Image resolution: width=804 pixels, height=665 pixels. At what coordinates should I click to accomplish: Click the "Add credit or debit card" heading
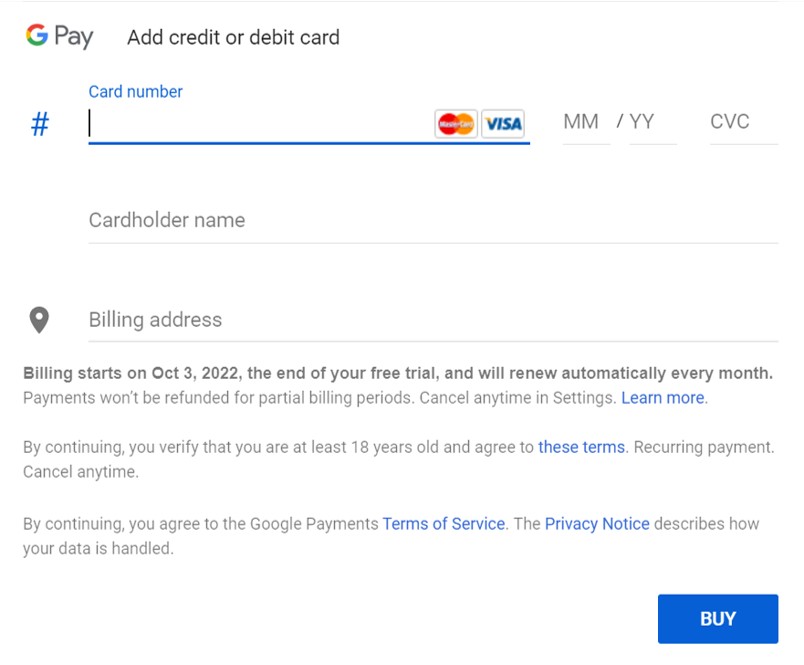click(x=233, y=38)
